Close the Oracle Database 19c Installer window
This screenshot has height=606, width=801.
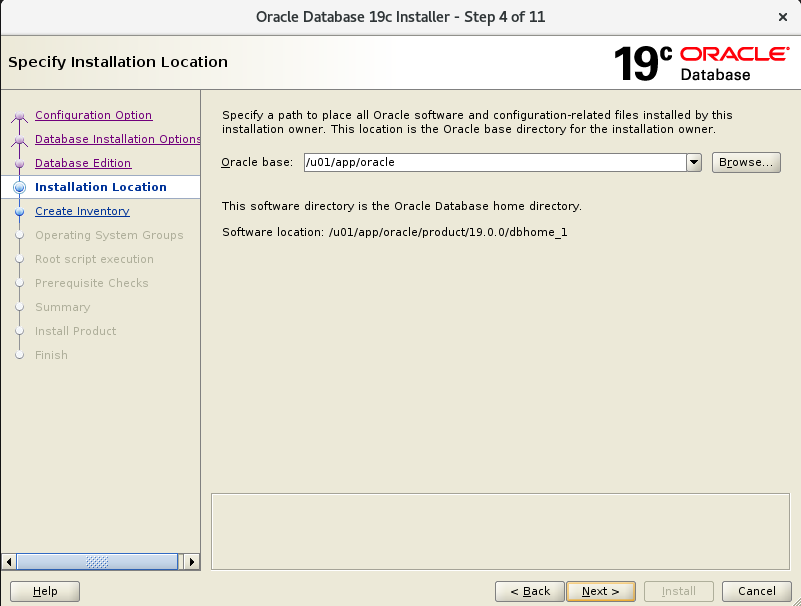click(783, 17)
